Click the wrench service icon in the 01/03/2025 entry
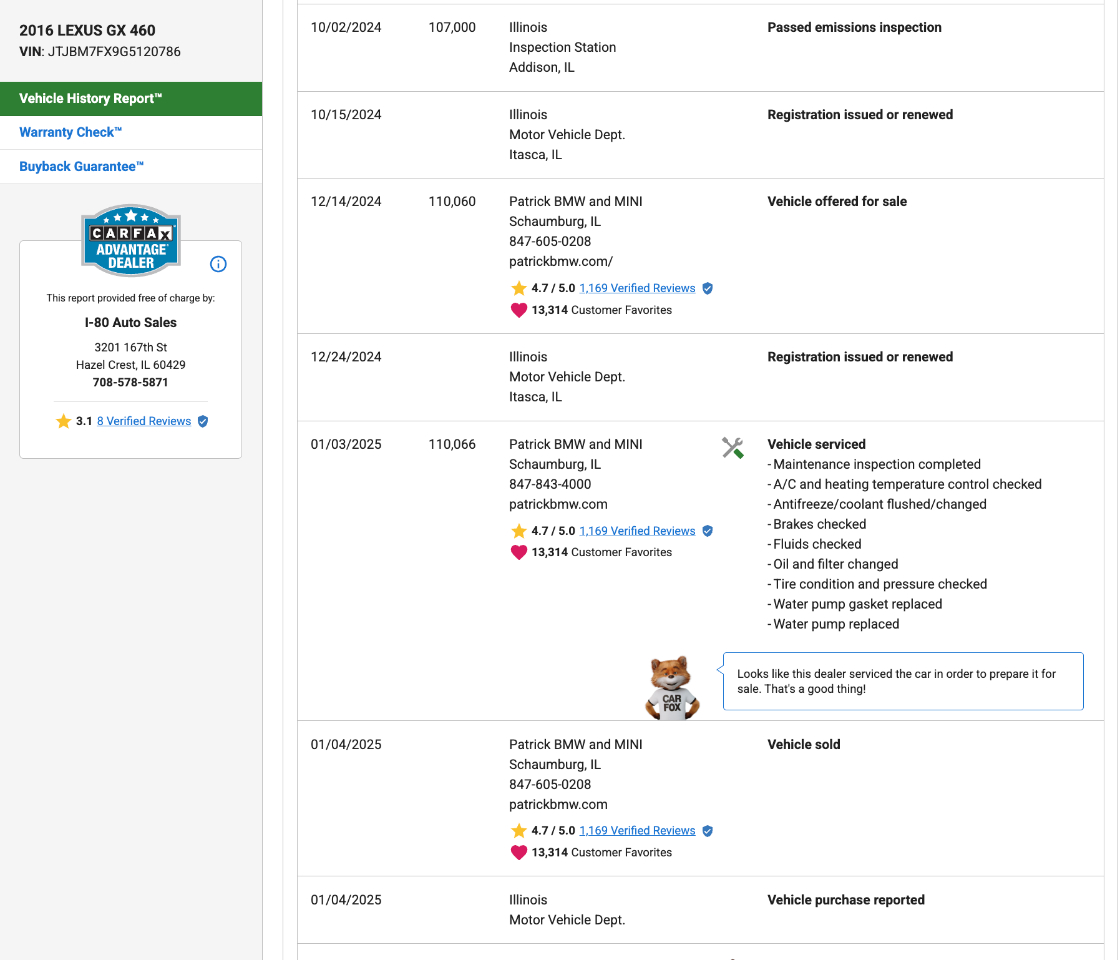The width and height of the screenshot is (1120, 960). pyautogui.click(x=732, y=448)
